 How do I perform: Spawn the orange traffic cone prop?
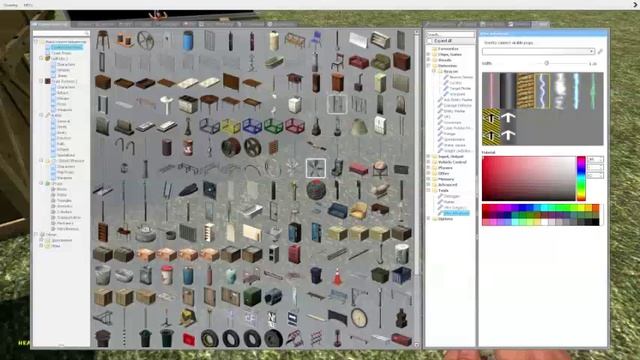(x=337, y=276)
